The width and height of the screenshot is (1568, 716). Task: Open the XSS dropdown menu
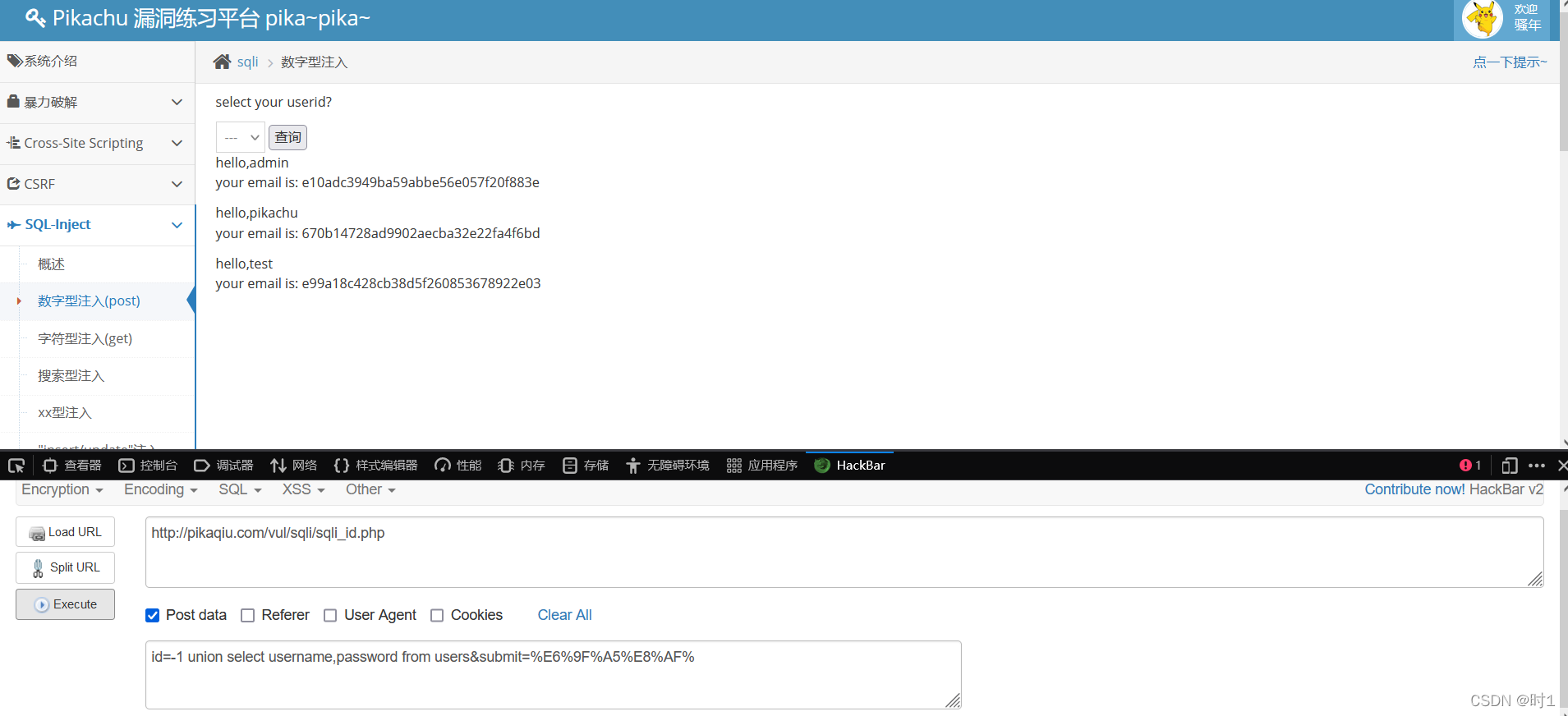pyautogui.click(x=304, y=489)
